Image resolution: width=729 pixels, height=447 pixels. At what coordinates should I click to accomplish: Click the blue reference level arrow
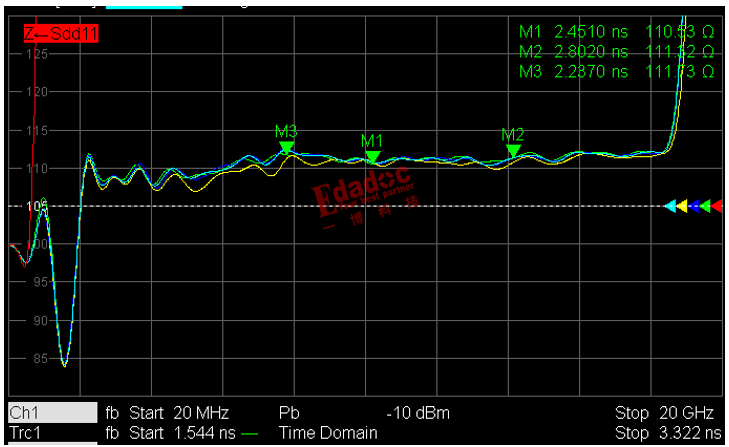click(x=694, y=206)
